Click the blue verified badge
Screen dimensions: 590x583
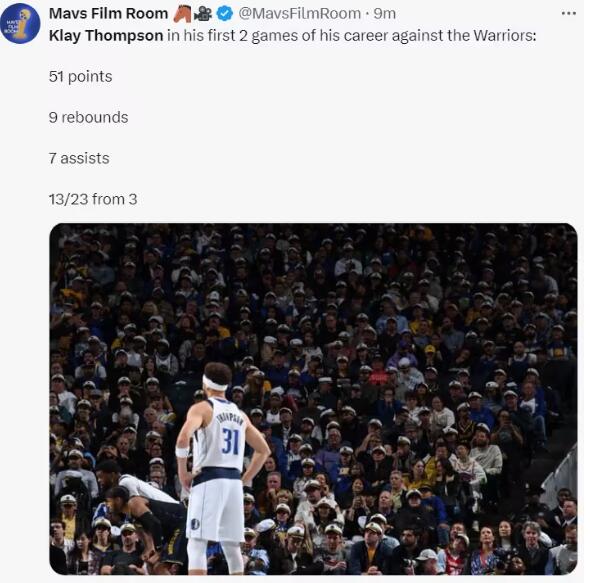pos(225,14)
